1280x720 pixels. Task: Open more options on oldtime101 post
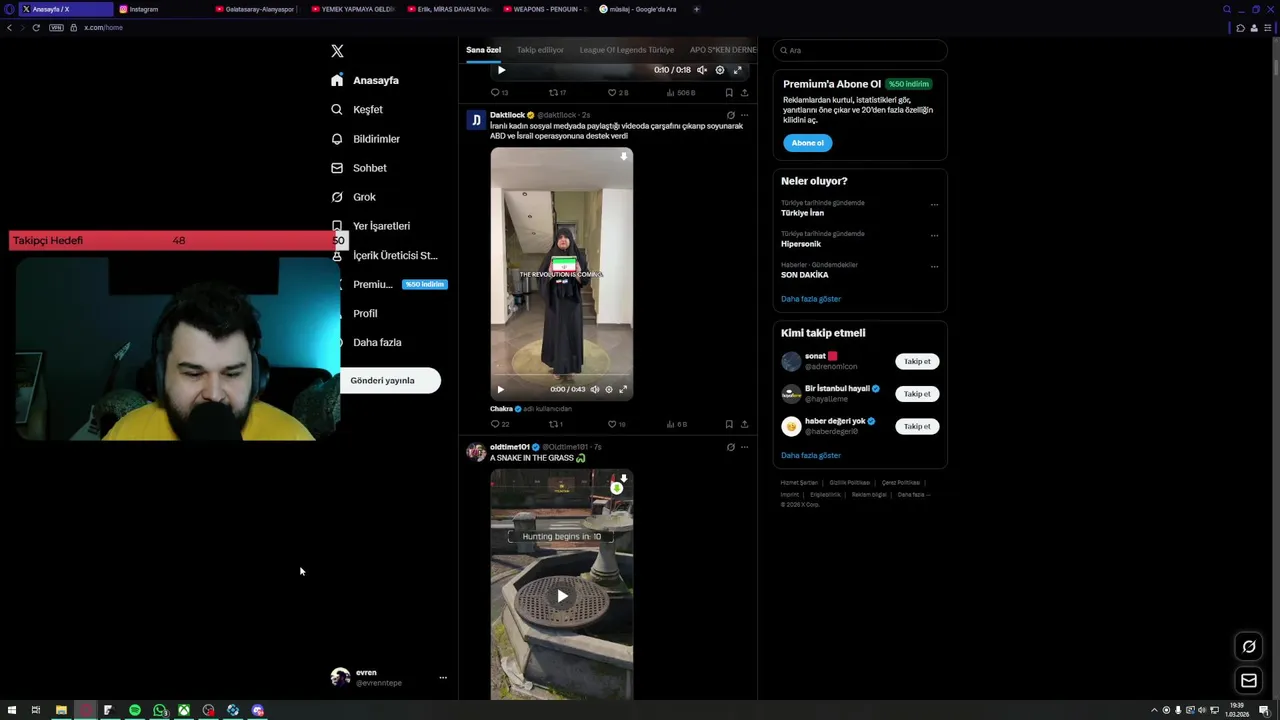(x=744, y=447)
